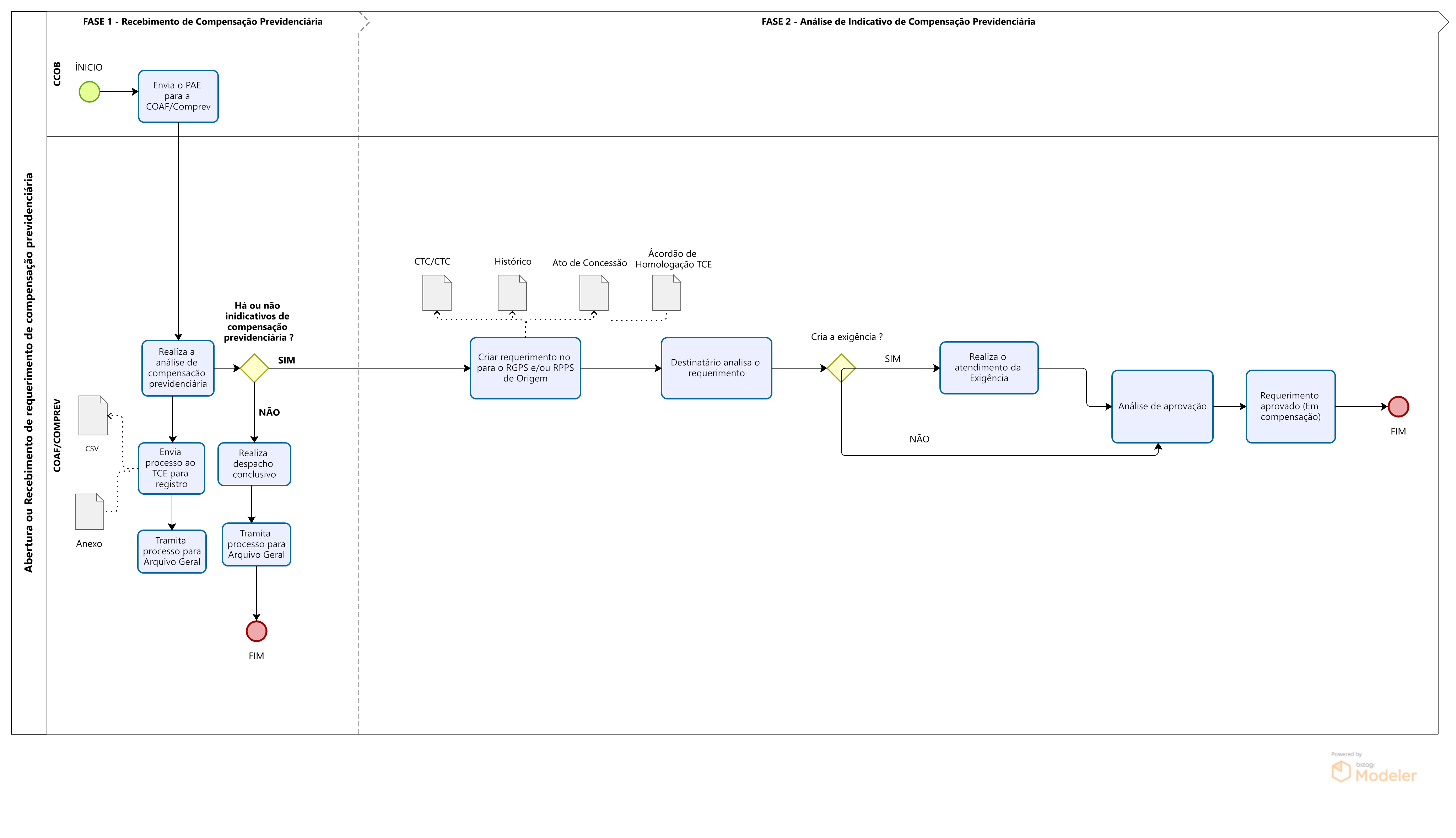Screen dimensions: 1456x838
Task: Select Destinatário analisa o requerimento task
Action: [716, 368]
